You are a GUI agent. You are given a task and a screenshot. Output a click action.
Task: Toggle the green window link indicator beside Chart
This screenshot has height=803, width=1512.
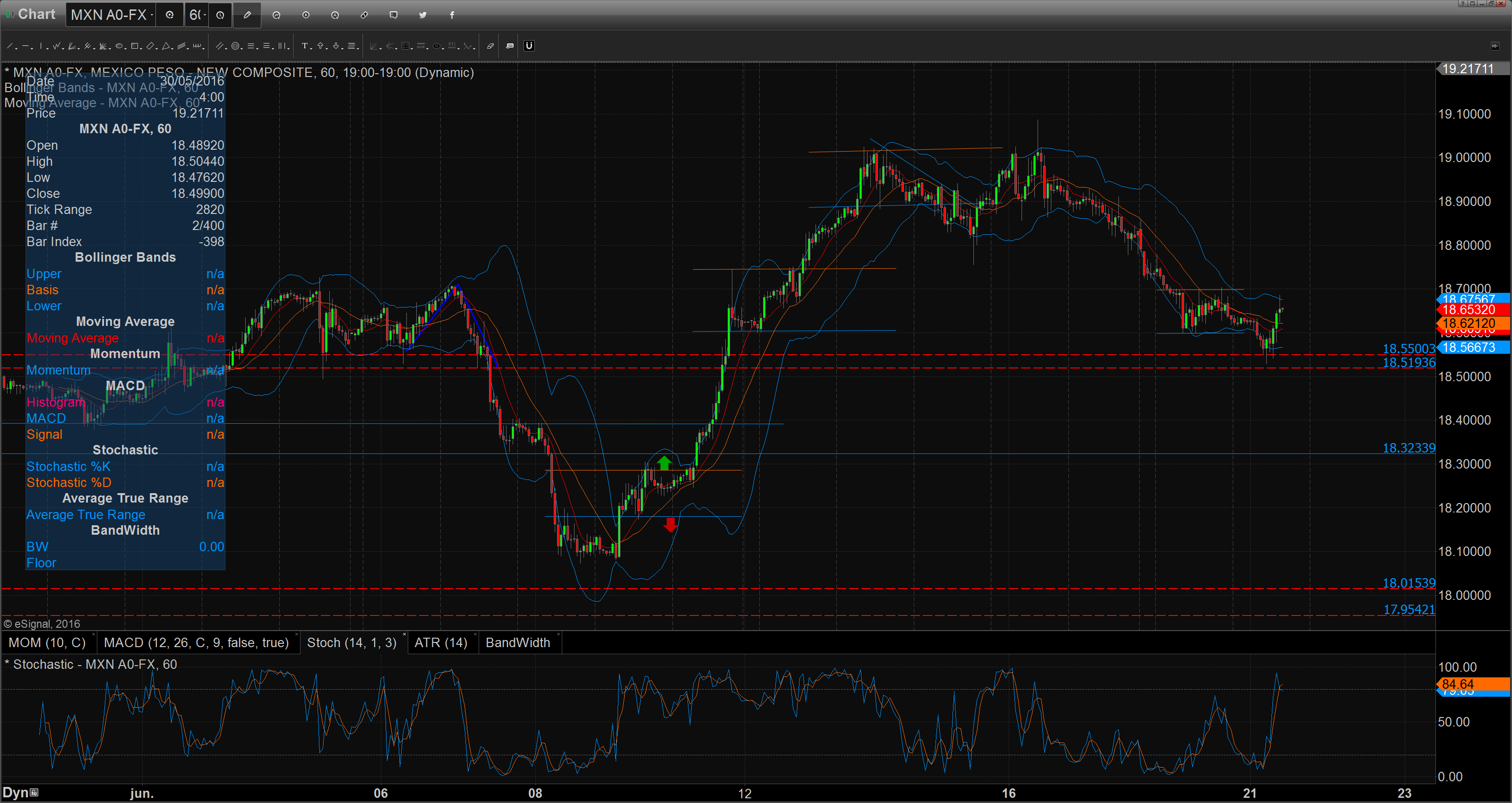pos(9,14)
